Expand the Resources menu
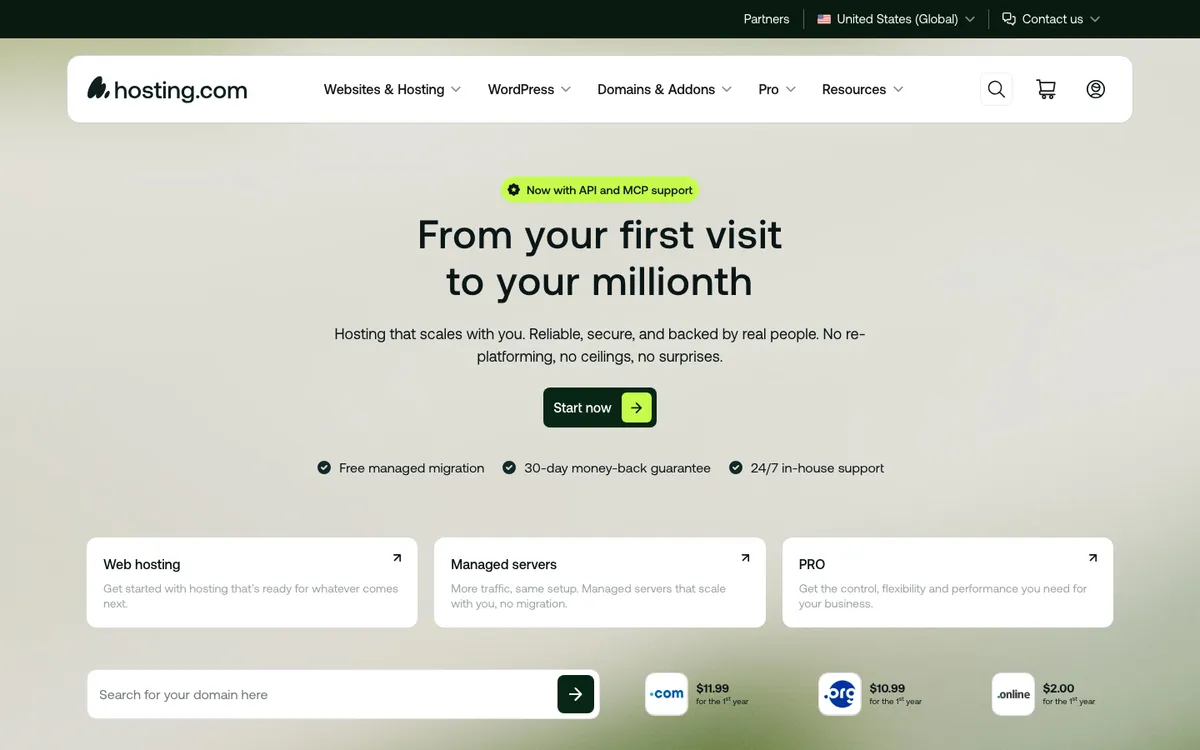 pyautogui.click(x=863, y=89)
